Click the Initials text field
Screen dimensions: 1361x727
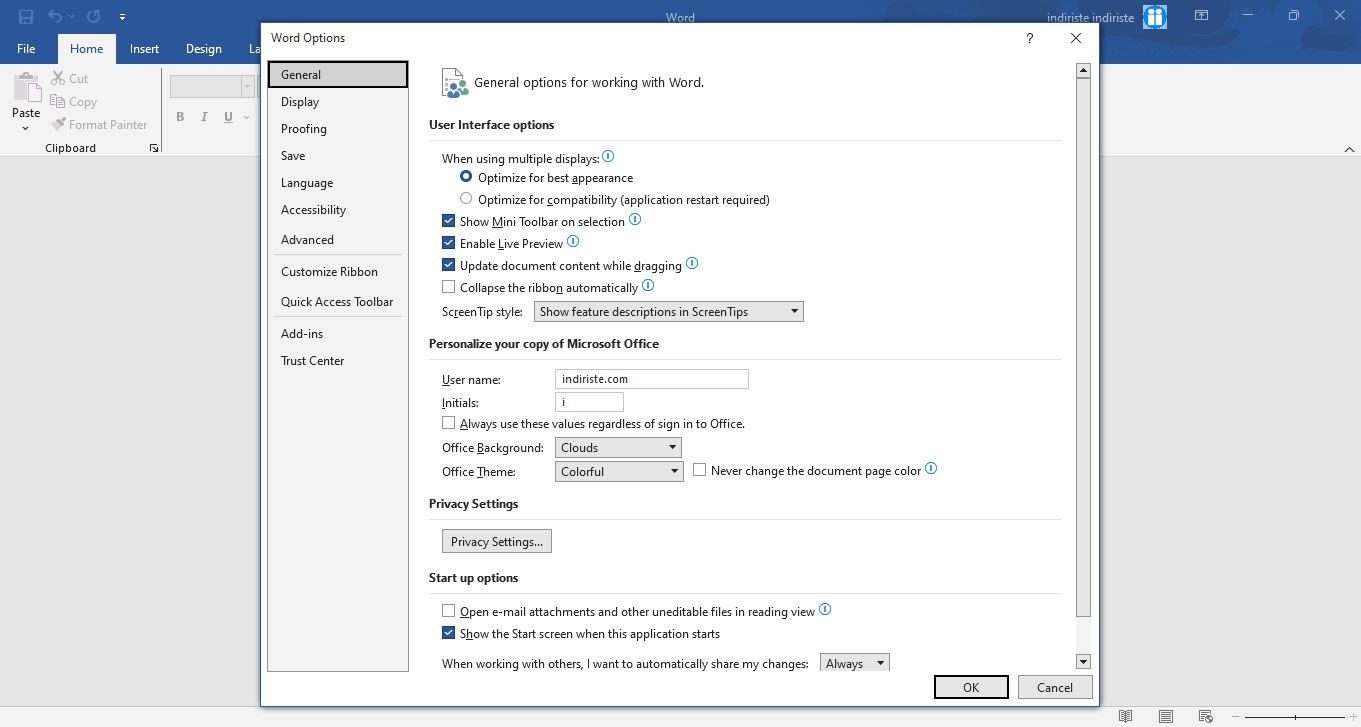point(589,402)
